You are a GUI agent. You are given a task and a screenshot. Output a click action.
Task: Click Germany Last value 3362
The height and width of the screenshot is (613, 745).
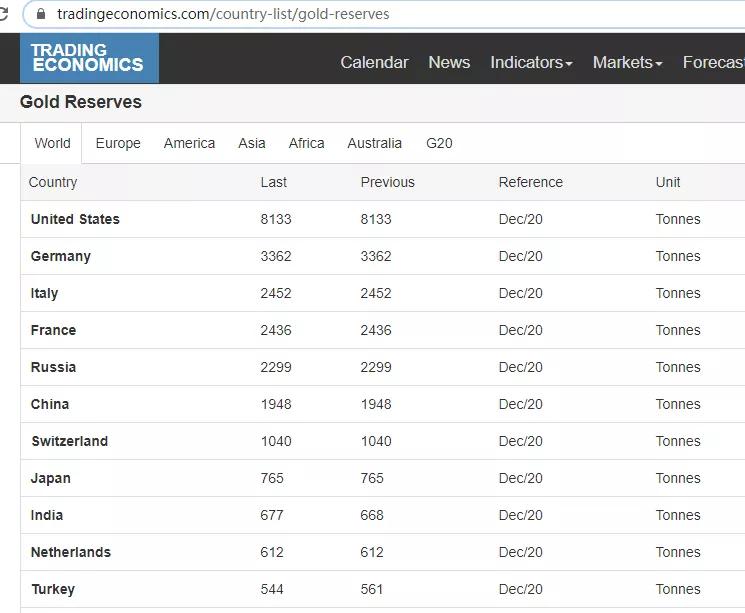tap(276, 256)
